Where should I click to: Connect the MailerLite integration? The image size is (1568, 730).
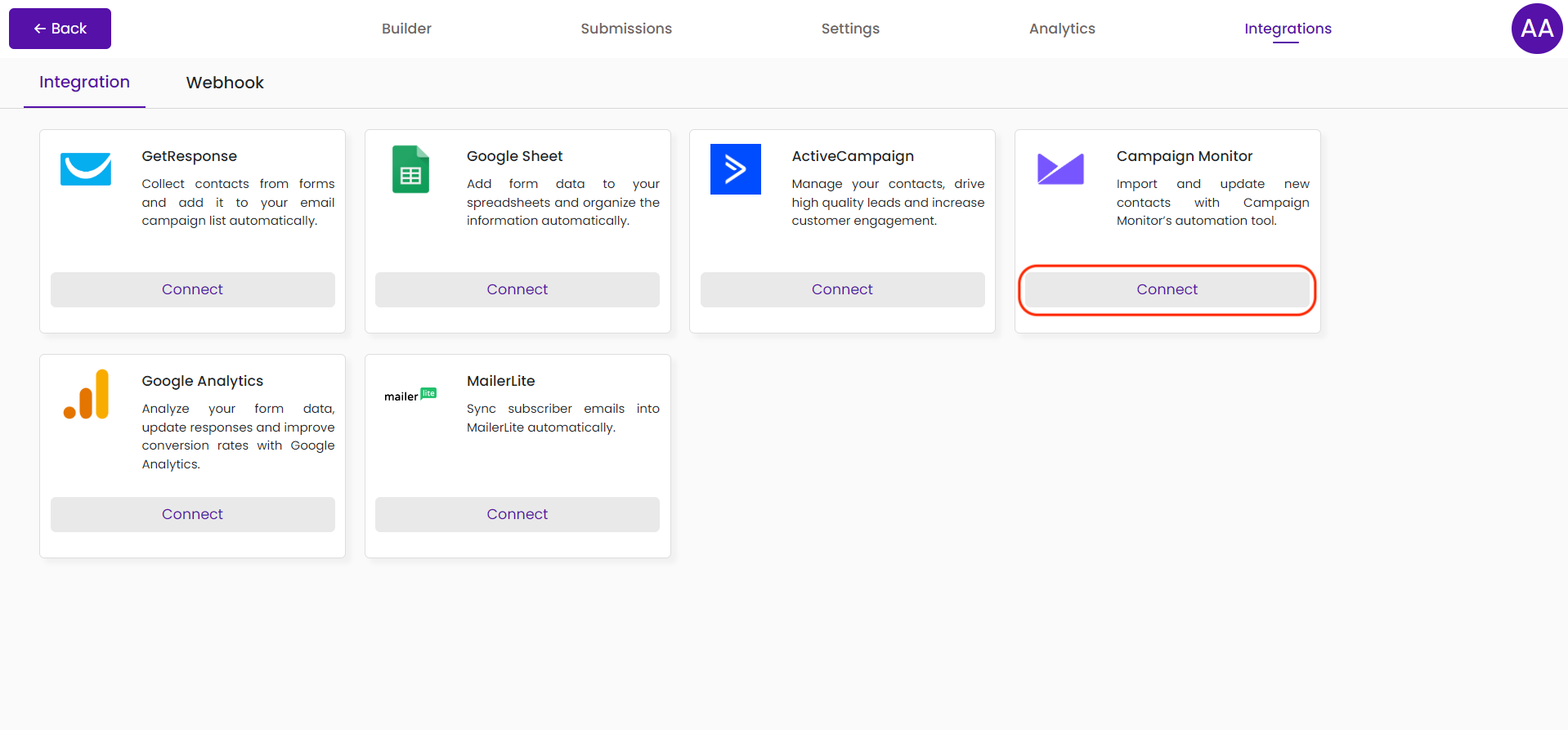pos(517,514)
